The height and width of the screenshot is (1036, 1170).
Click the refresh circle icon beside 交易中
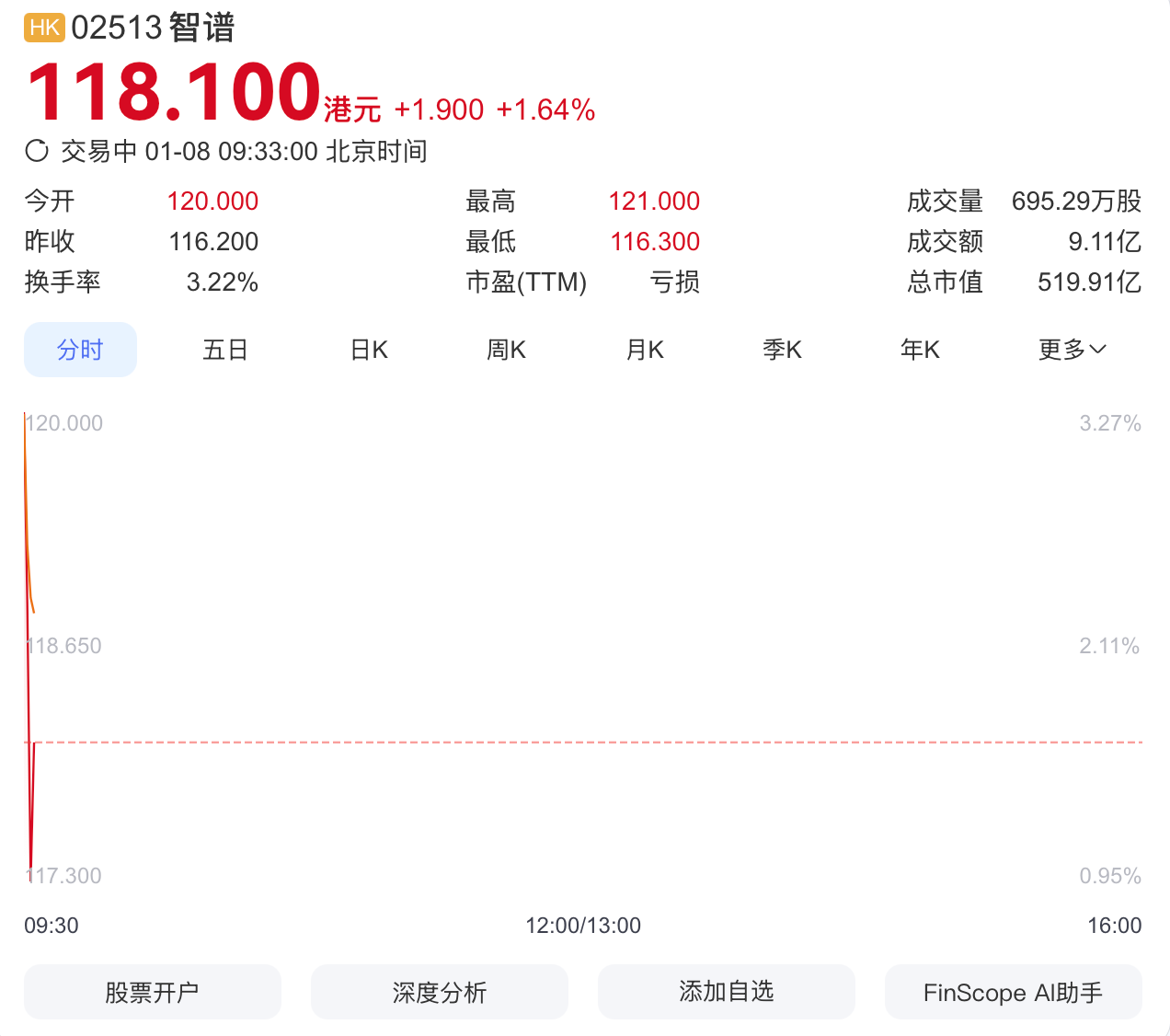coord(37,151)
